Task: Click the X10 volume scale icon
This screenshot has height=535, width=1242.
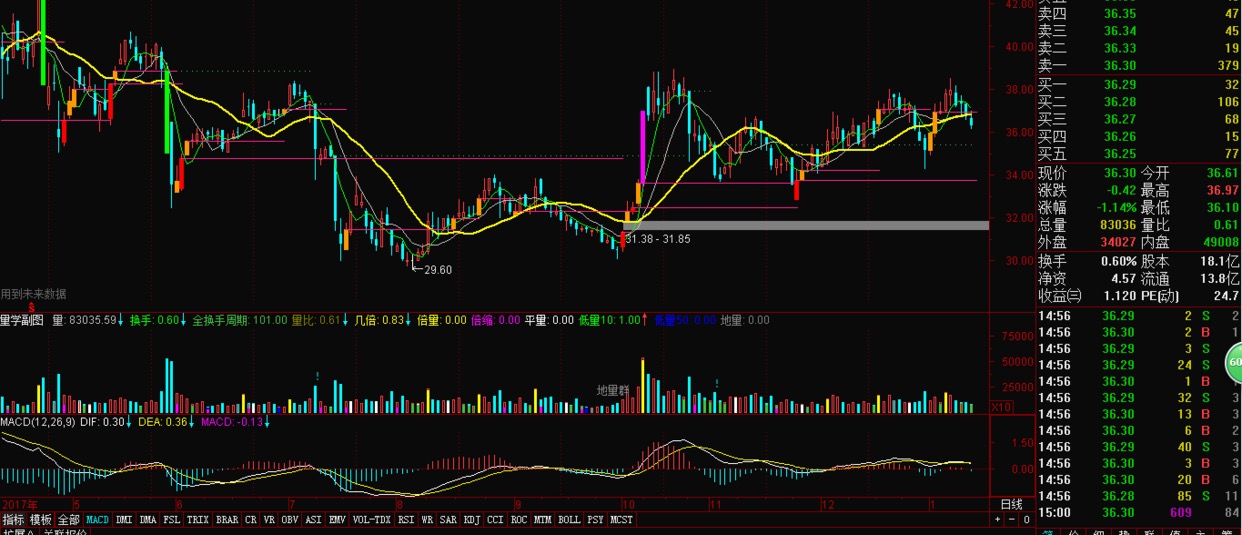Action: coord(1001,407)
